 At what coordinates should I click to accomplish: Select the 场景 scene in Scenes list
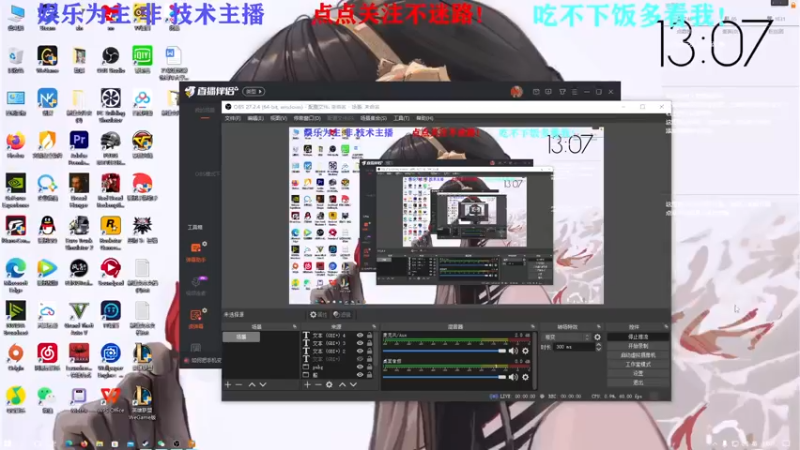coord(241,337)
